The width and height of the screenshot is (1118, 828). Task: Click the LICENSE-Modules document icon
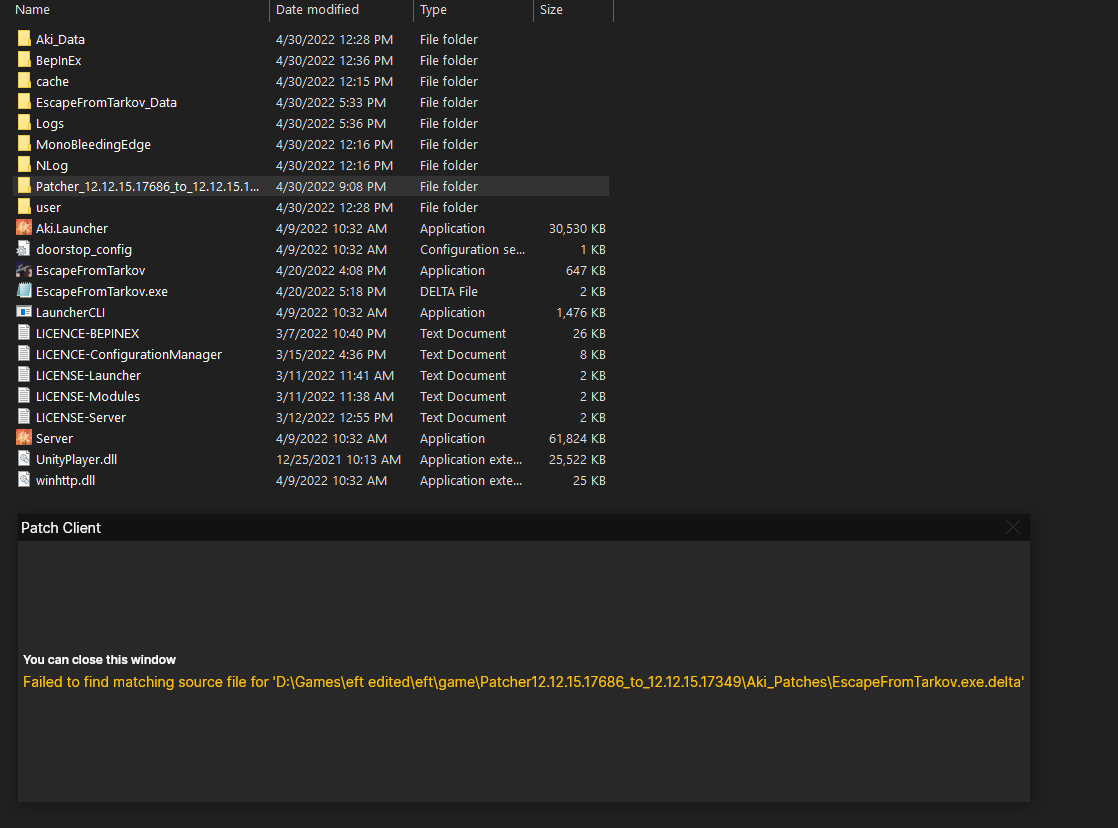24,396
